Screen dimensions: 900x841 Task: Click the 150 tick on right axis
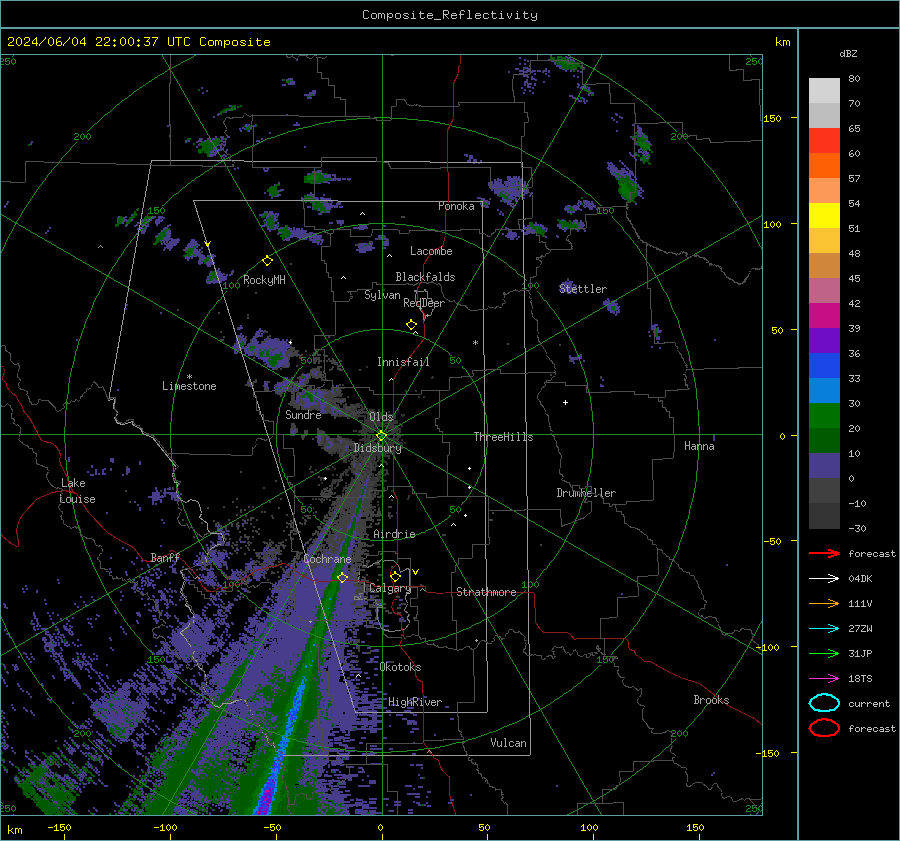tap(772, 118)
